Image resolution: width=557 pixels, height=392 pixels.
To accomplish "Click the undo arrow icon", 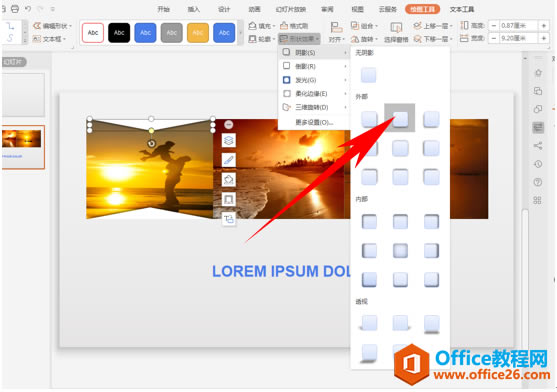I will click(x=28, y=9).
